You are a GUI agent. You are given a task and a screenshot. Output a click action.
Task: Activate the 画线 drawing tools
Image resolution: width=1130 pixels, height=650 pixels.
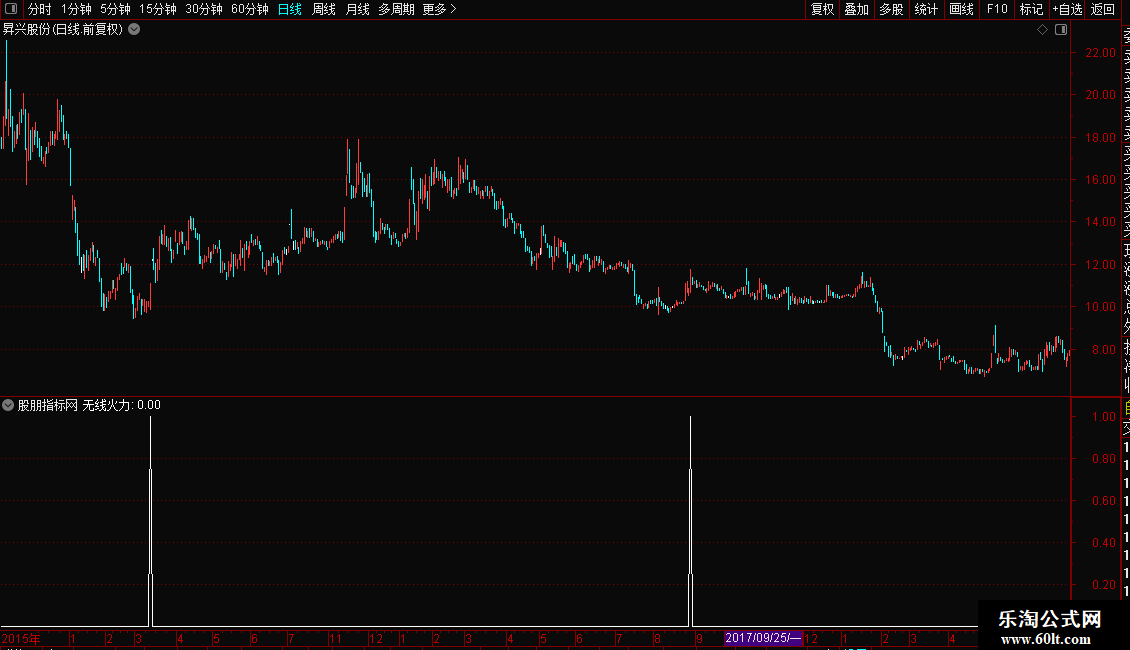[961, 9]
